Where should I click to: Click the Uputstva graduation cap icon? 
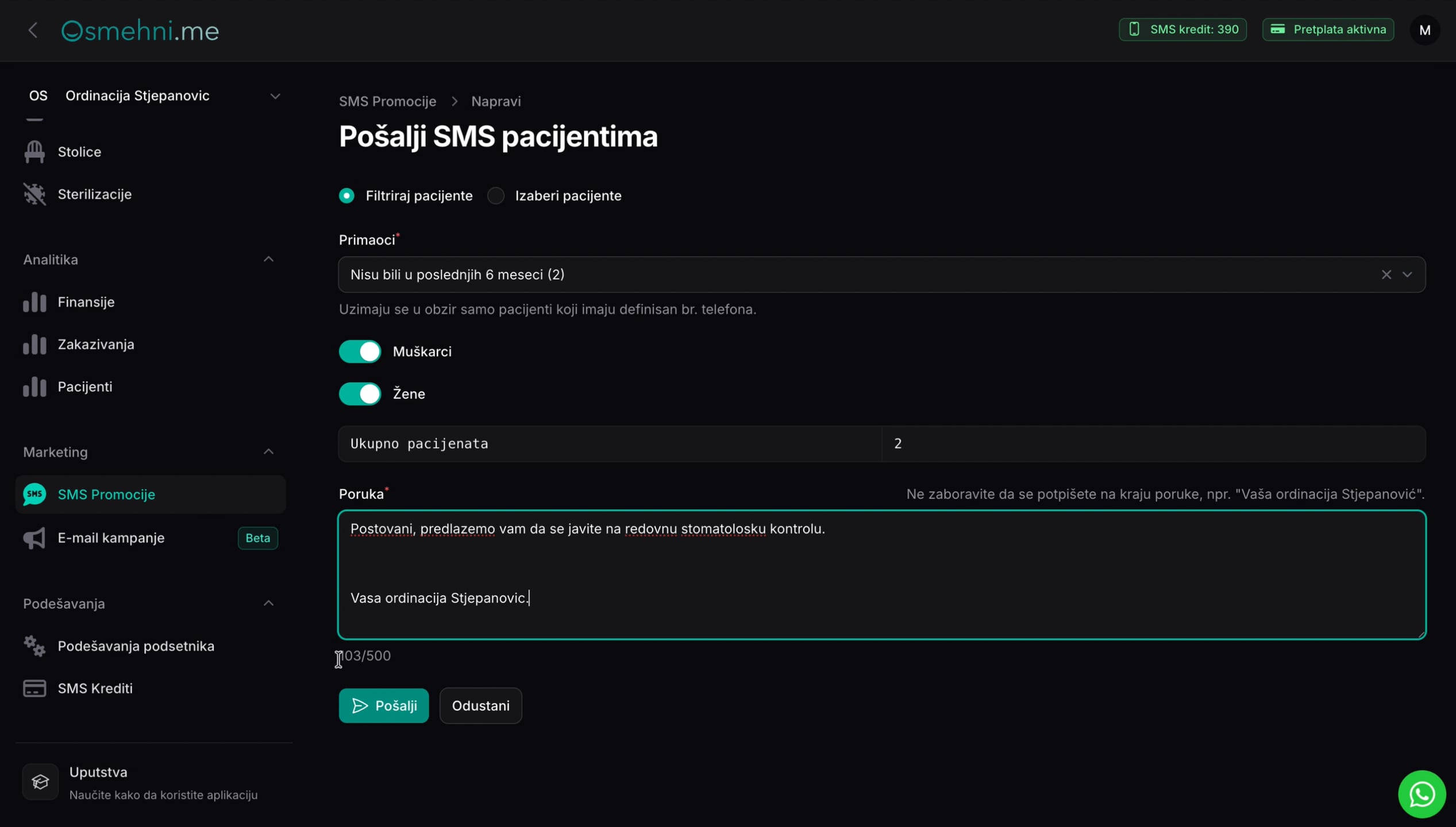pos(40,782)
